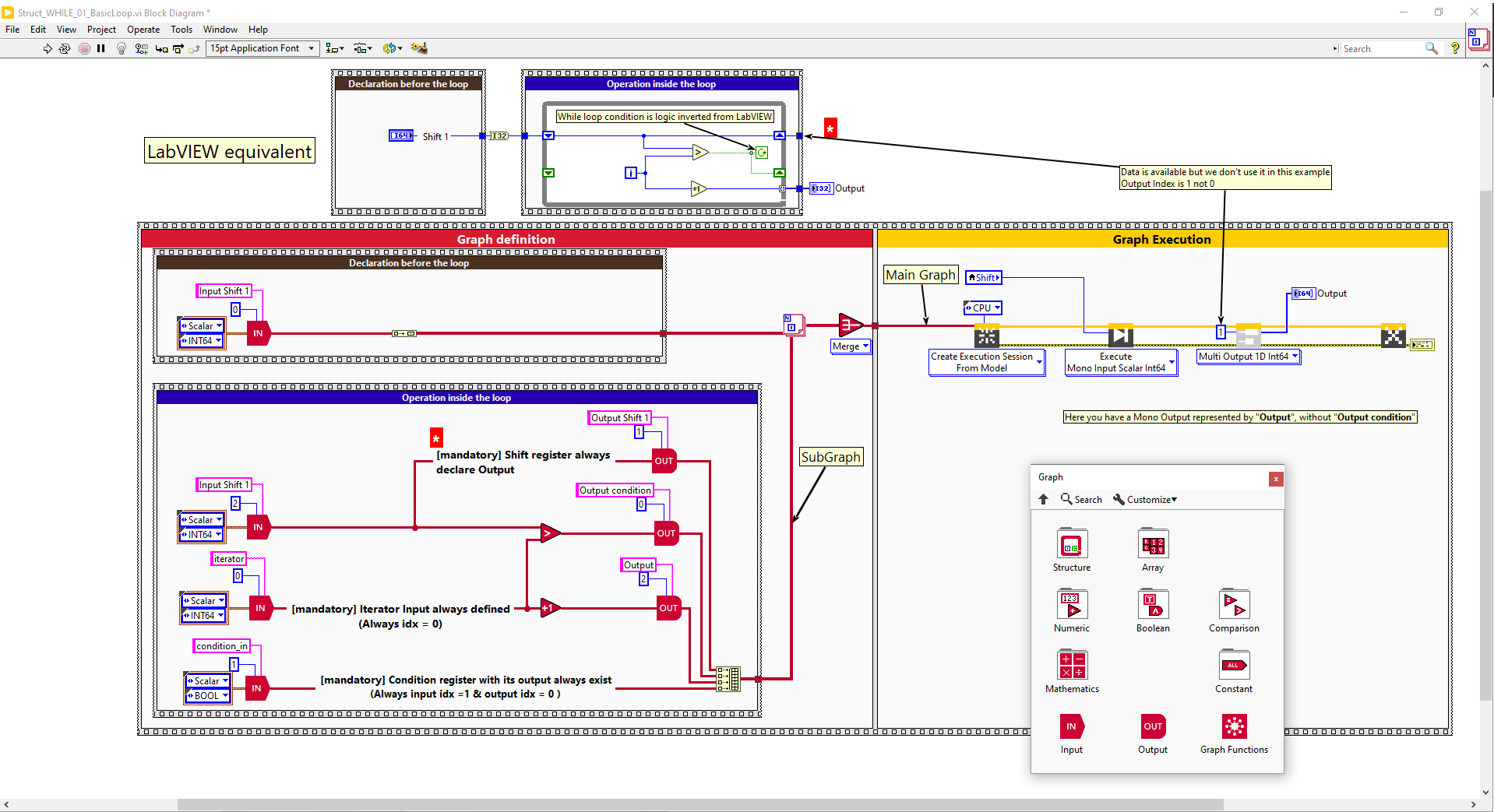Open Create Execution Session From Model selector
This screenshot has width=1494, height=812.
987,362
